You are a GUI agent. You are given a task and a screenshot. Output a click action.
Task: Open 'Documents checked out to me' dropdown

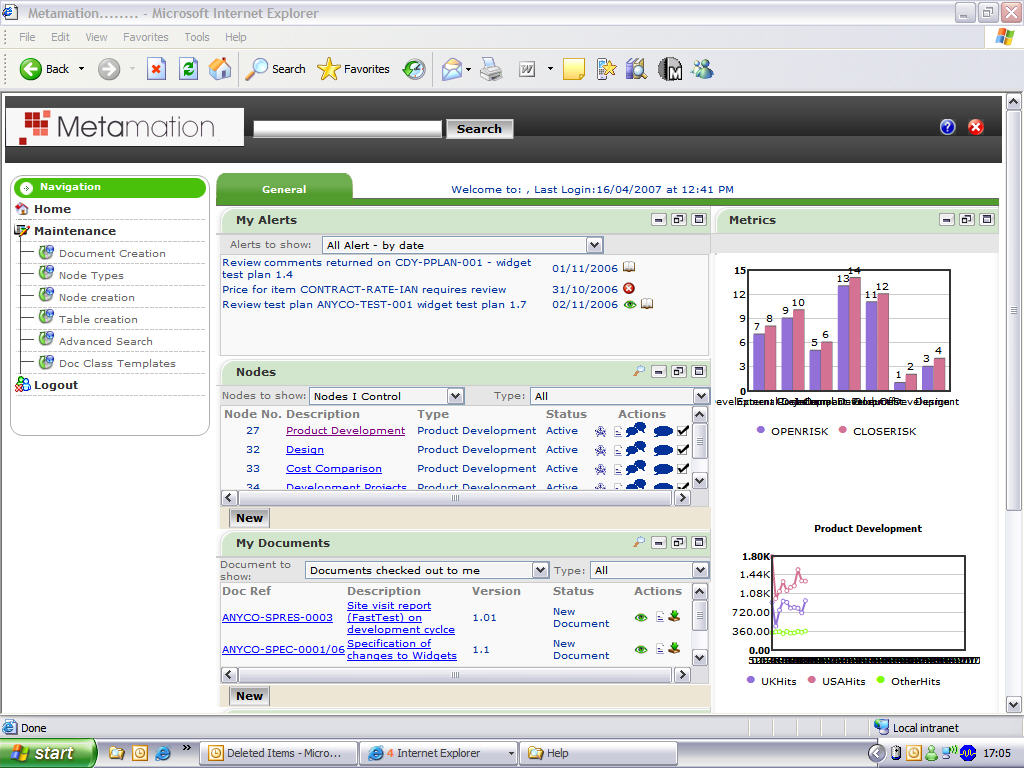pos(540,570)
